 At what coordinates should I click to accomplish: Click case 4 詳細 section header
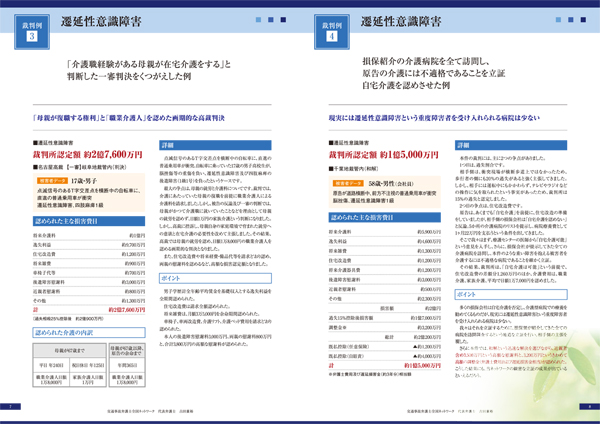pyautogui.click(x=511, y=145)
